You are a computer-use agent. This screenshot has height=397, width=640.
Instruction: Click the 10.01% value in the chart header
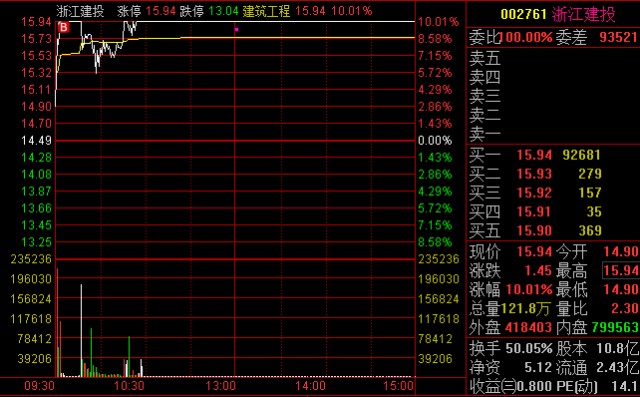[352, 11]
